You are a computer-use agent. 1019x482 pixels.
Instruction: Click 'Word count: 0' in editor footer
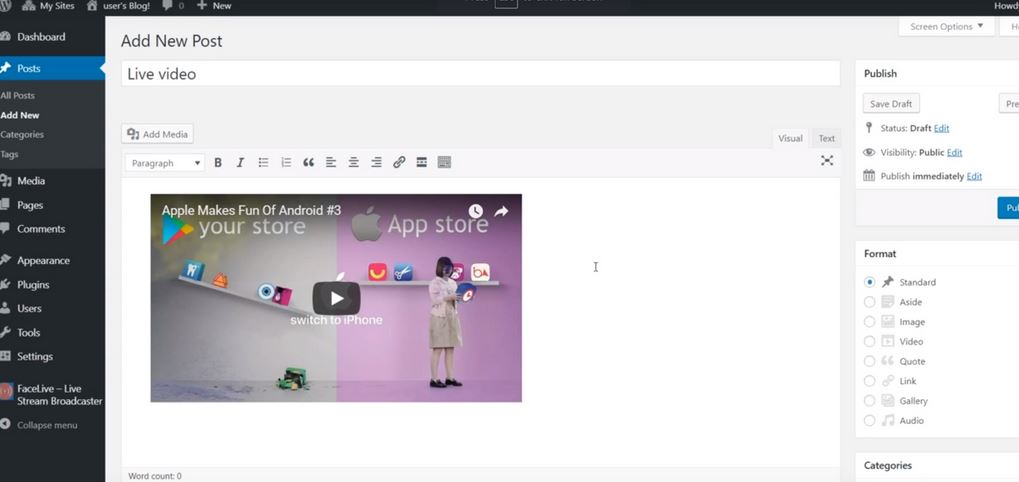point(155,476)
